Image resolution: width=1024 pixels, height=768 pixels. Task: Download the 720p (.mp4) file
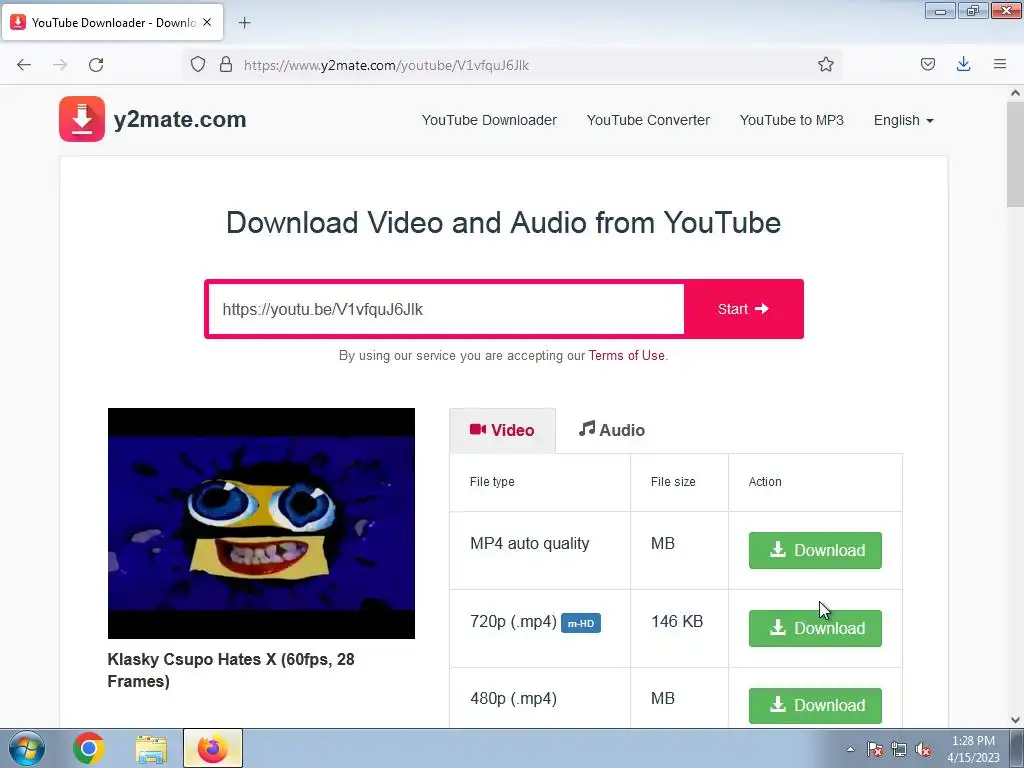point(815,628)
